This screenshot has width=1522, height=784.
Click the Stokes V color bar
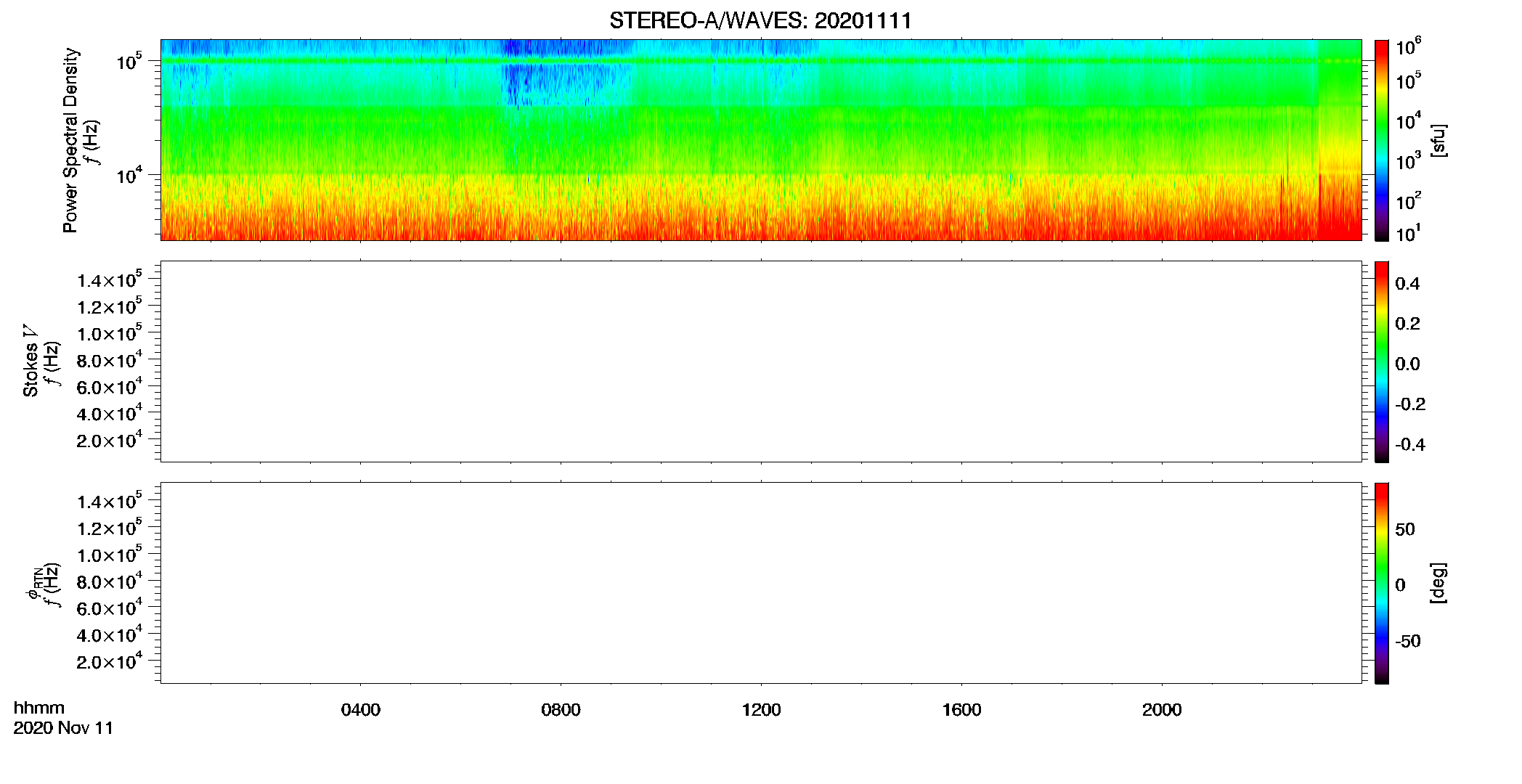(1382, 362)
